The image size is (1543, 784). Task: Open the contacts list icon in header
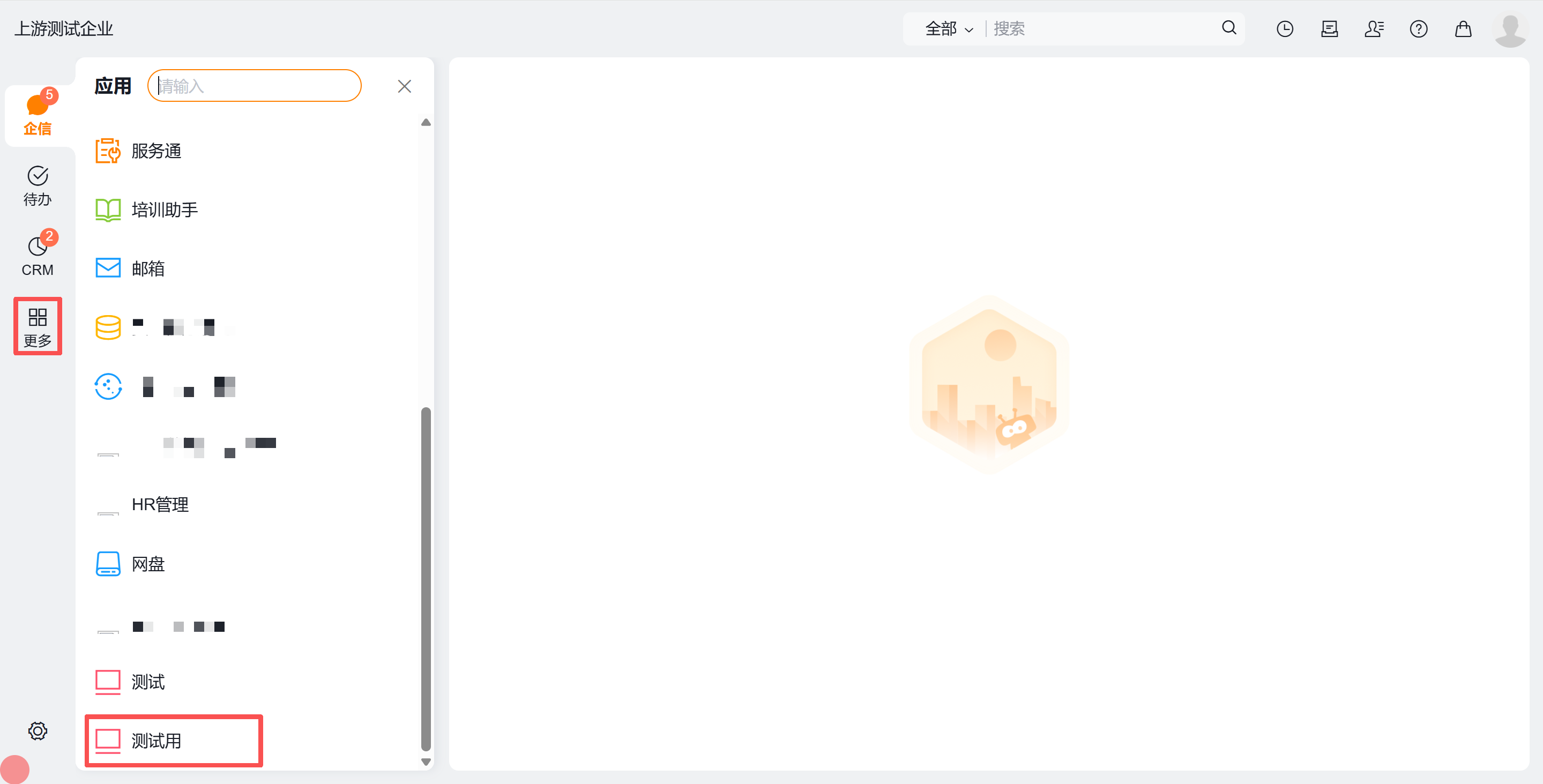point(1374,29)
